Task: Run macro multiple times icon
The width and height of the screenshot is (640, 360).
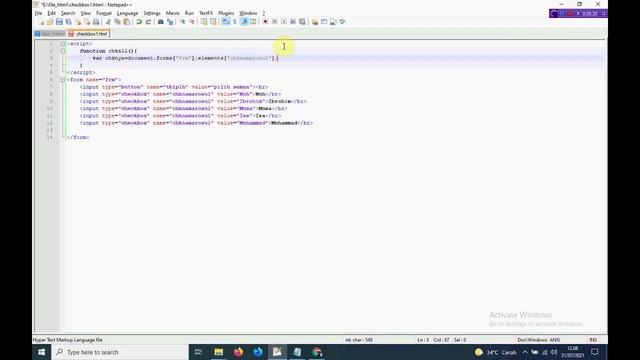Action: (x=293, y=22)
